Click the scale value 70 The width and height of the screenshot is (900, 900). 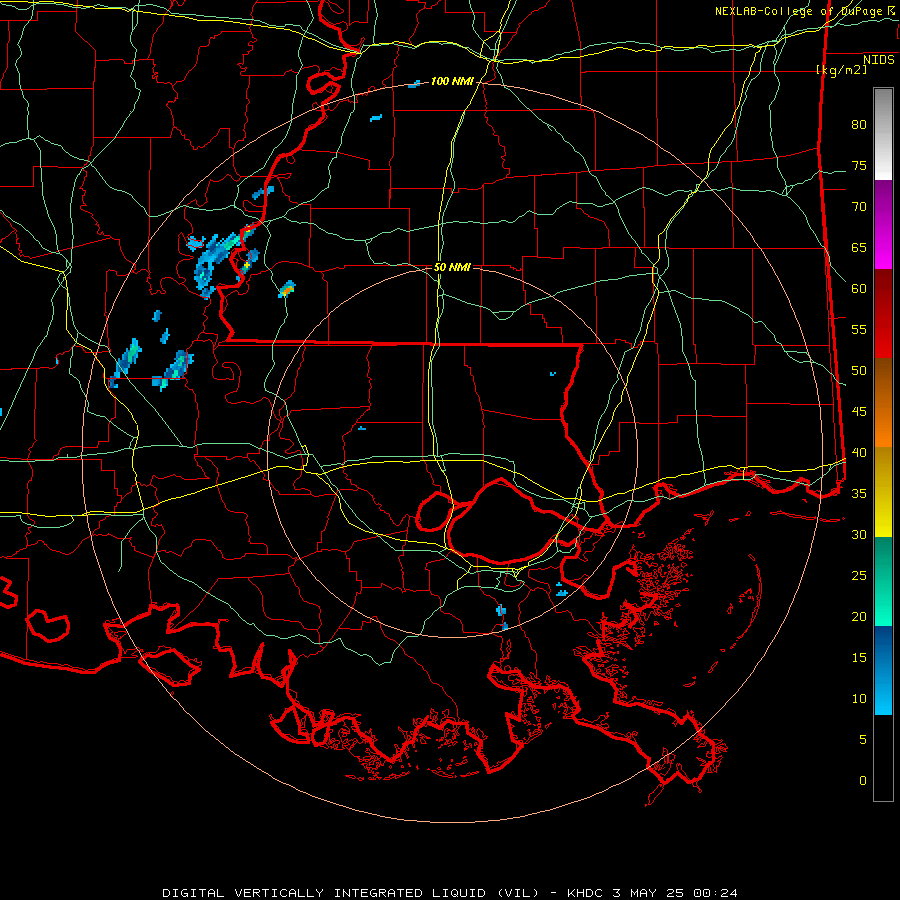859,207
